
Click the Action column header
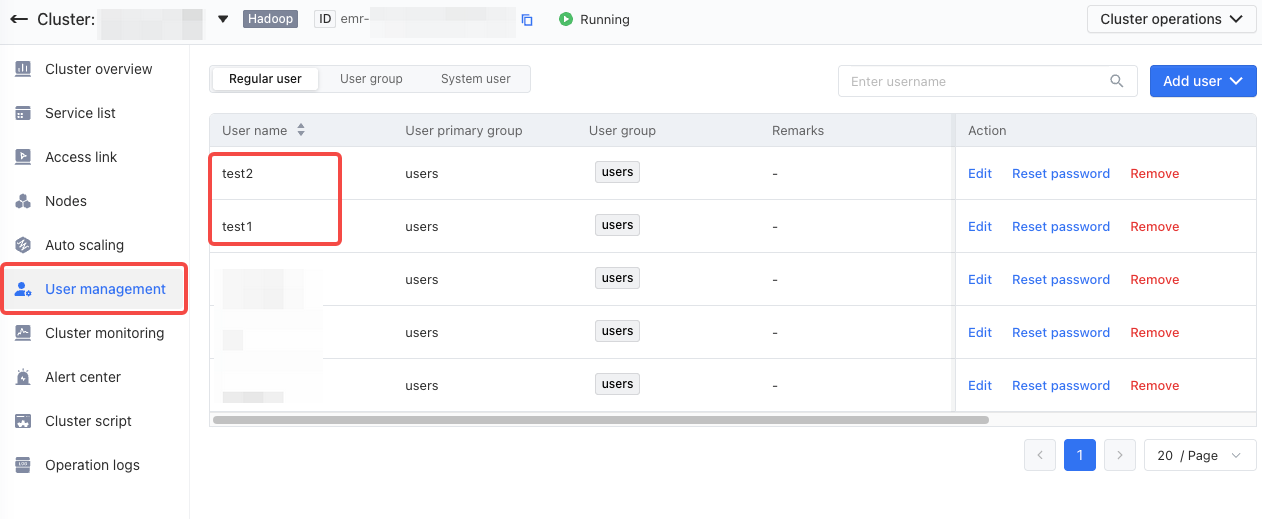point(987,130)
